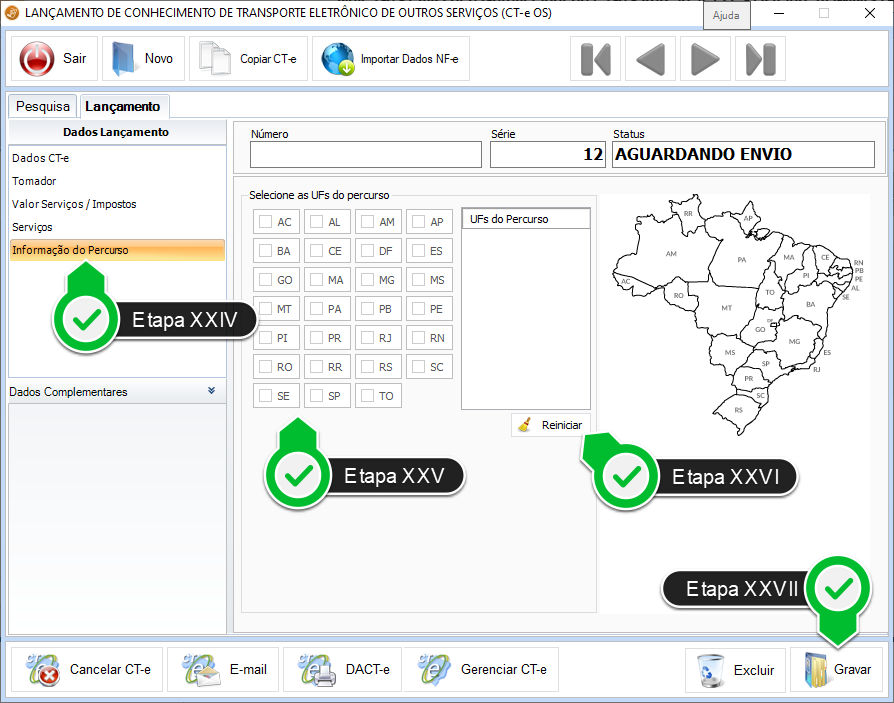Expand the Dados Complementares panel
This screenshot has width=894, height=703.
pyautogui.click(x=211, y=391)
